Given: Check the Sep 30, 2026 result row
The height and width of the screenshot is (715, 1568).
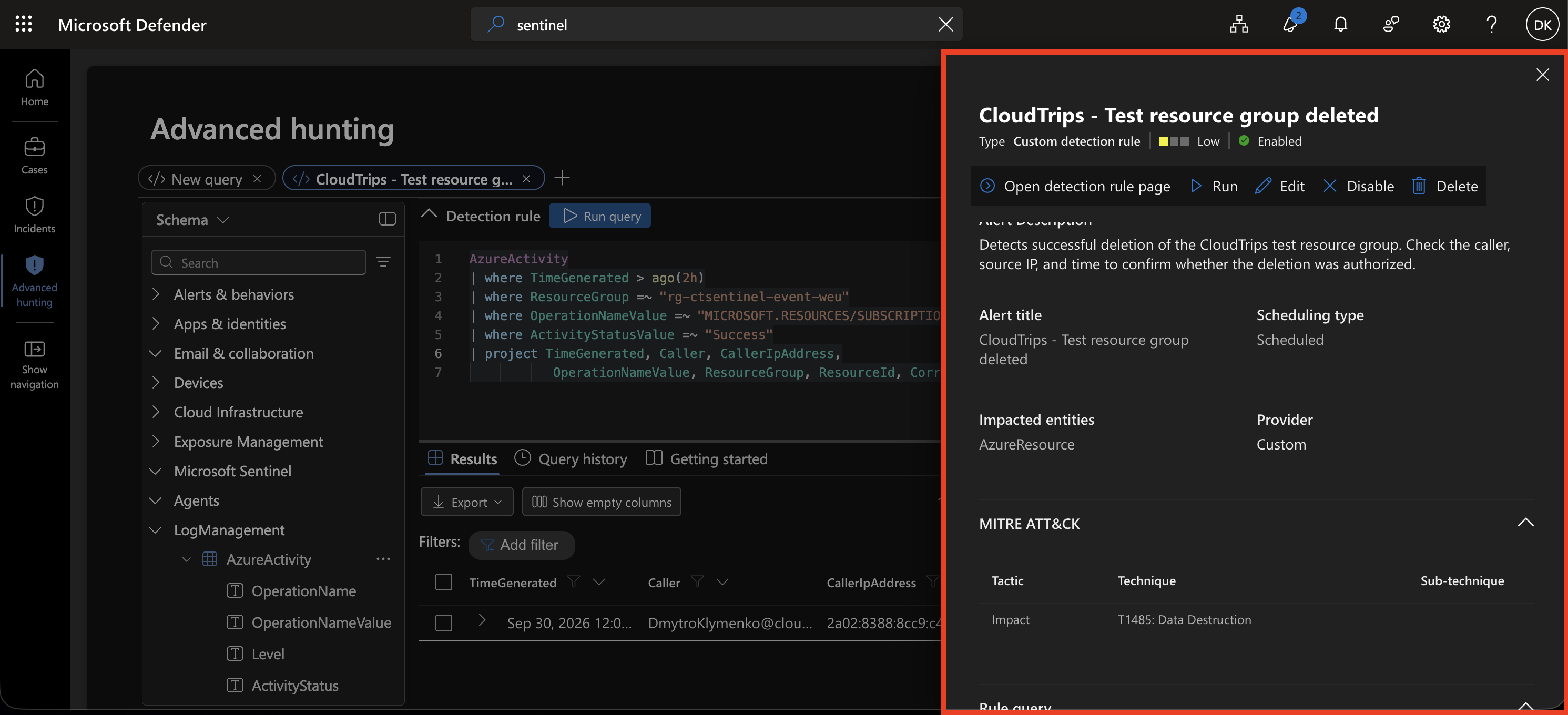Looking at the screenshot, I should pos(444,623).
